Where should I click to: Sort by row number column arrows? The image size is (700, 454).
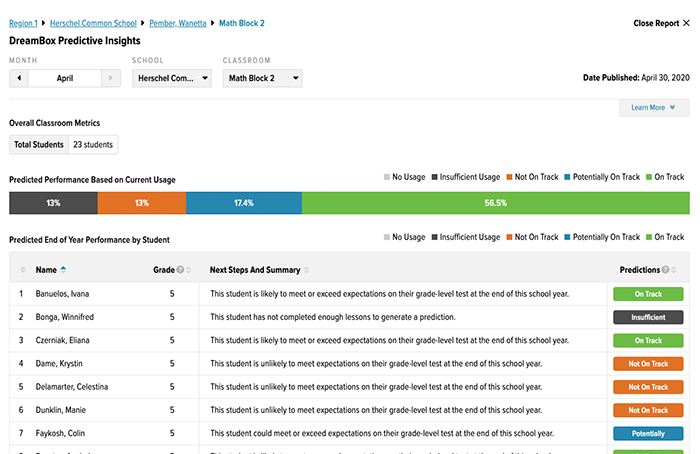[x=23, y=270]
